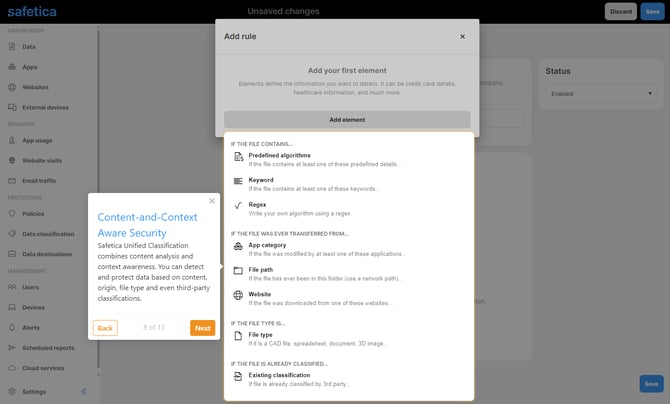
Task: Click Back in the tour popup
Action: pos(105,327)
